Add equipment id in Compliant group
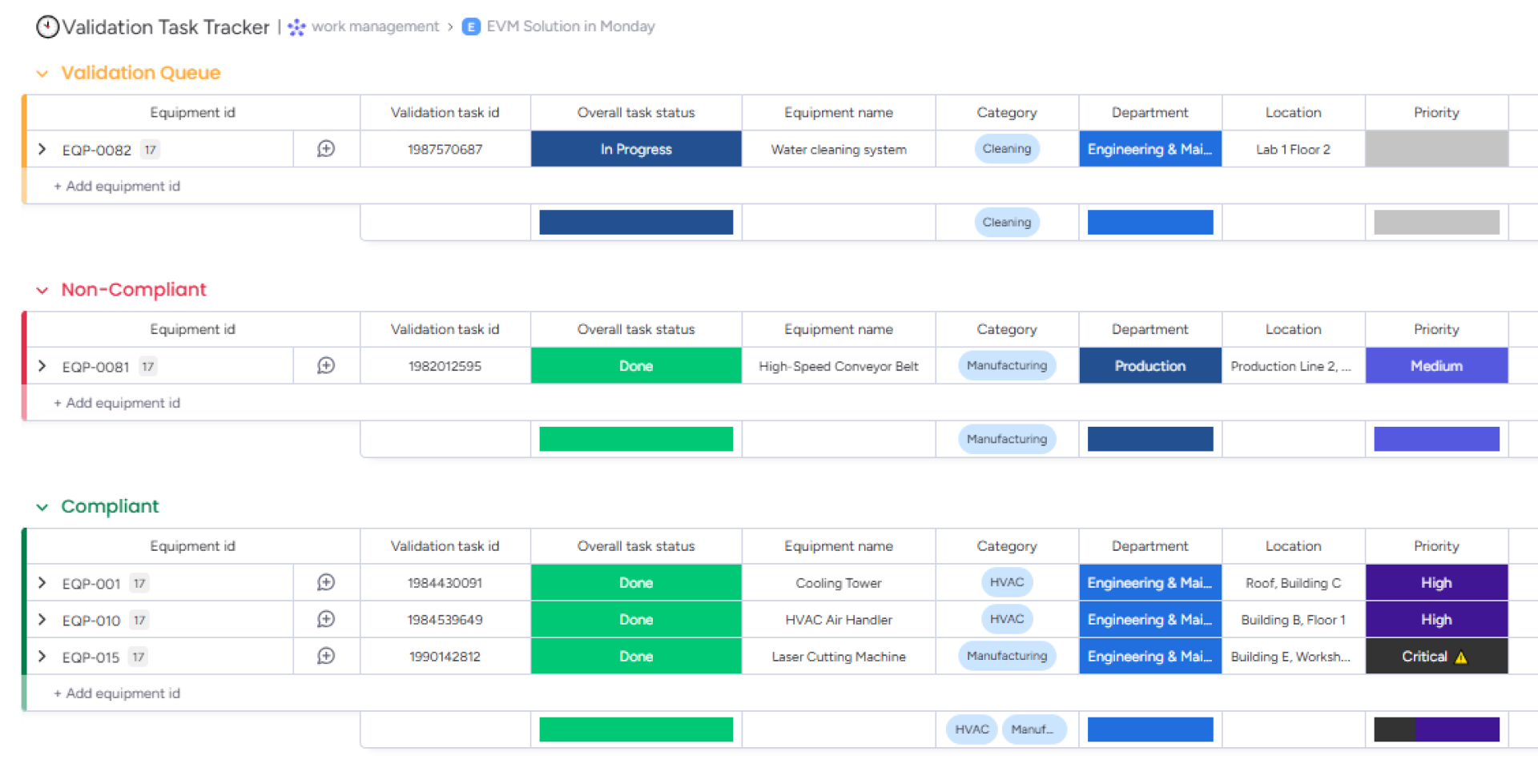The image size is (1538, 784). pos(117,694)
